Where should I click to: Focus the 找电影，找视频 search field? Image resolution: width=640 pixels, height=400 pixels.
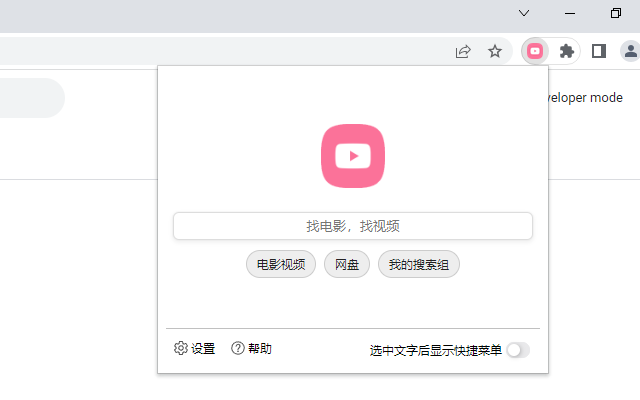click(x=353, y=226)
